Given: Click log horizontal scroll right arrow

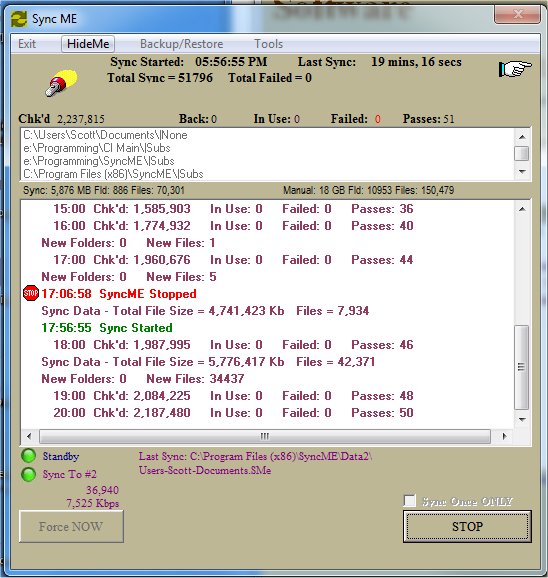Looking at the screenshot, I should click(x=504, y=436).
